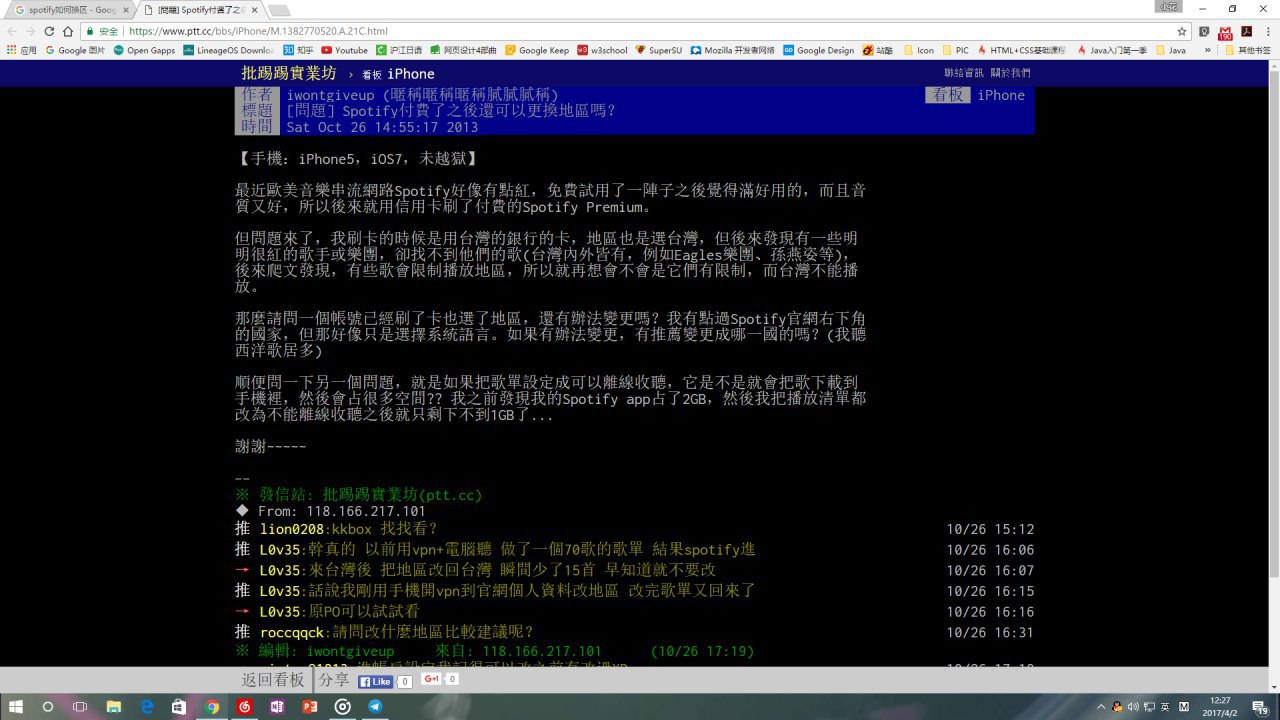Click 返回看板 to return to board

click(272, 680)
